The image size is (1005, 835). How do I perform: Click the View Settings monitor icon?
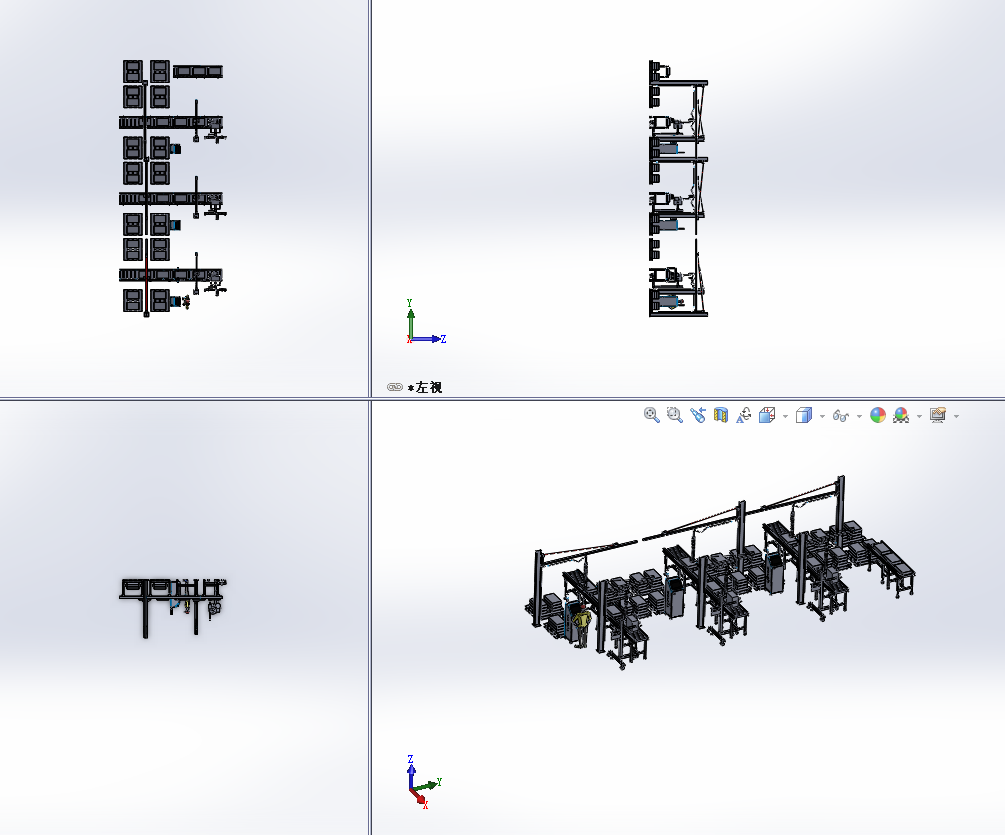click(938, 415)
